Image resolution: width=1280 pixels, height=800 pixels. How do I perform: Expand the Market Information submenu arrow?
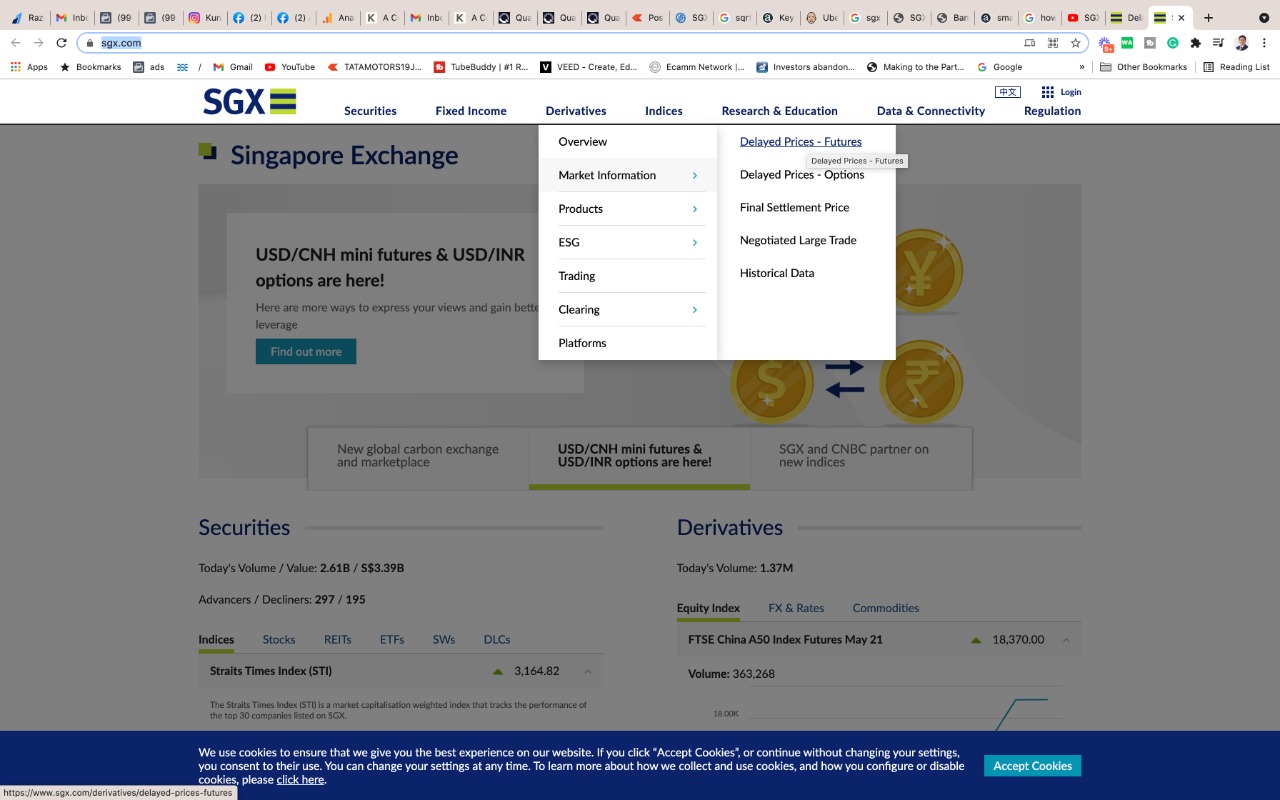(695, 175)
